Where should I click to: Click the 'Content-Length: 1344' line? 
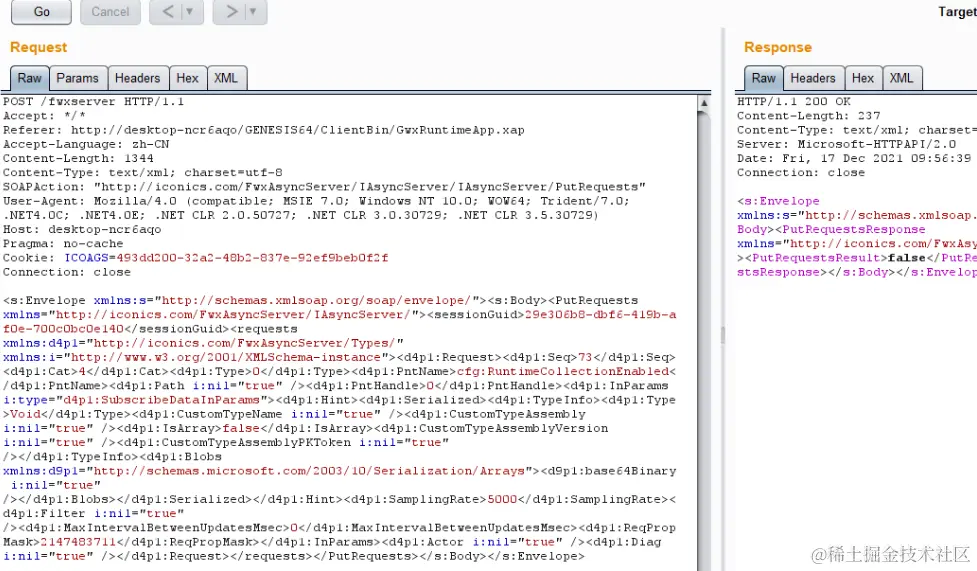pos(78,158)
